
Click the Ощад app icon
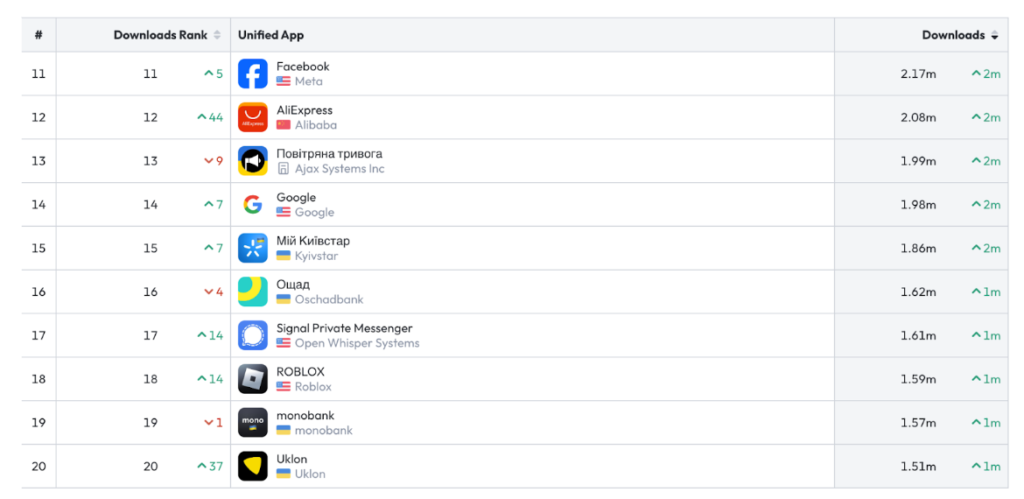click(x=253, y=292)
